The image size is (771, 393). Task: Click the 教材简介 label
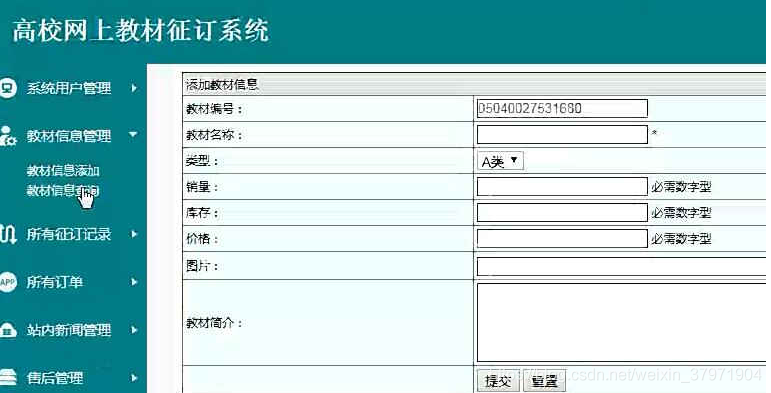click(214, 323)
